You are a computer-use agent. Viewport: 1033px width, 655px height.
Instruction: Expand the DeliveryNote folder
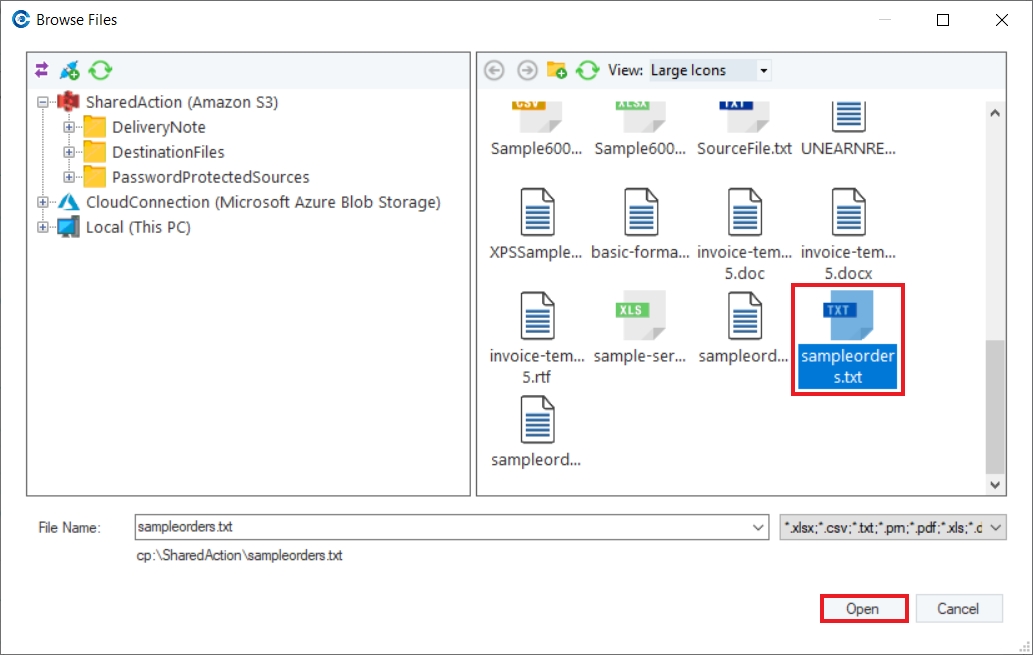click(x=69, y=127)
